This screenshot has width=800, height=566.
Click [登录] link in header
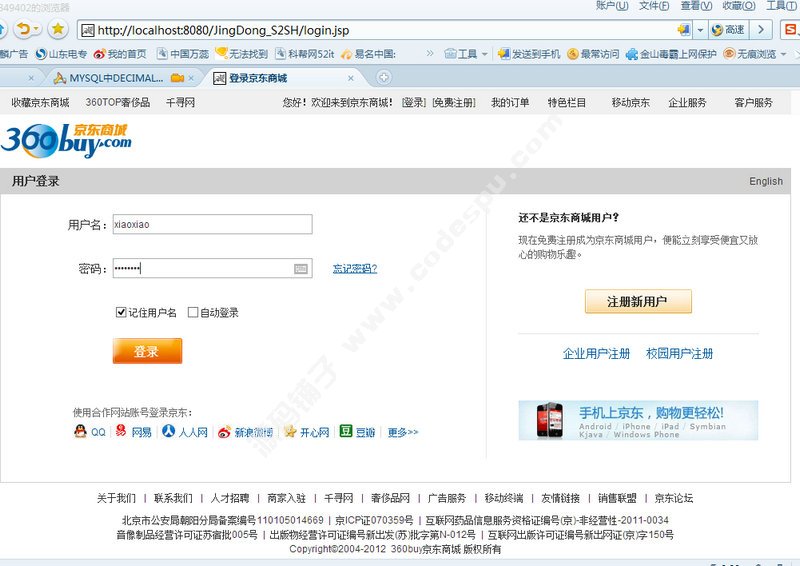(x=414, y=103)
